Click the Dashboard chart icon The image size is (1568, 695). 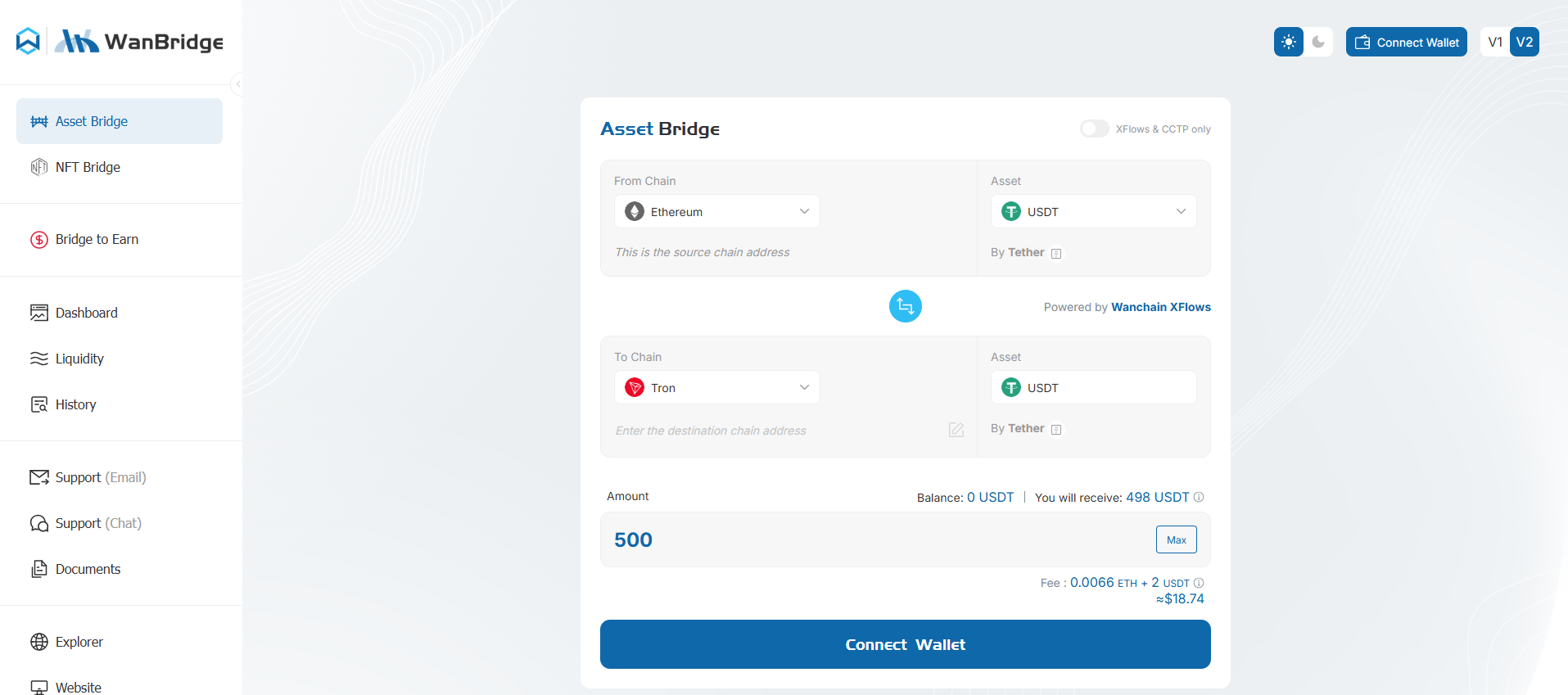click(x=39, y=313)
